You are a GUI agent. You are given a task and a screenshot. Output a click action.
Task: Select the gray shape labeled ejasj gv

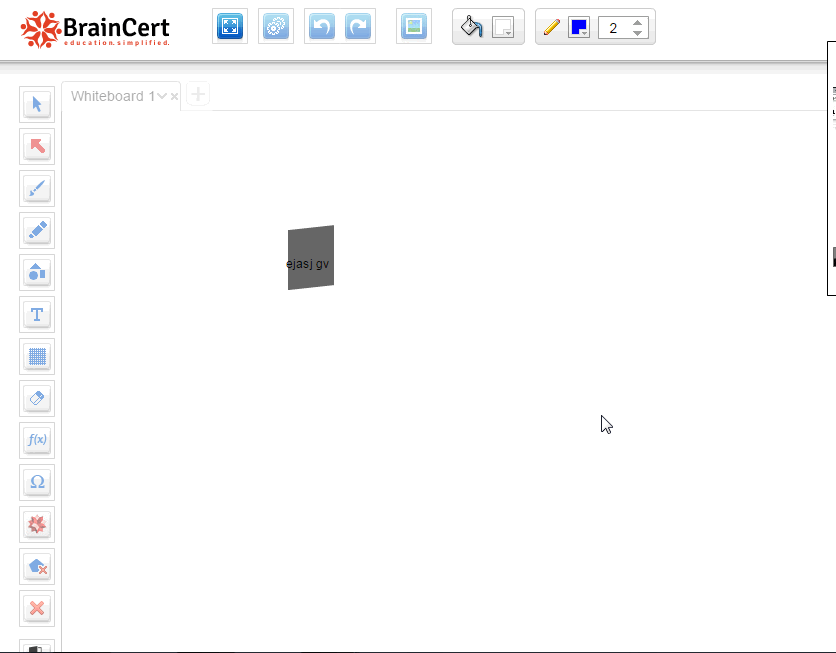click(311, 257)
